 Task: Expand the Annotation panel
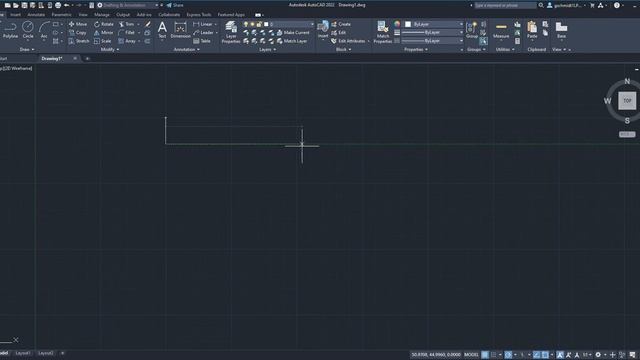click(187, 49)
